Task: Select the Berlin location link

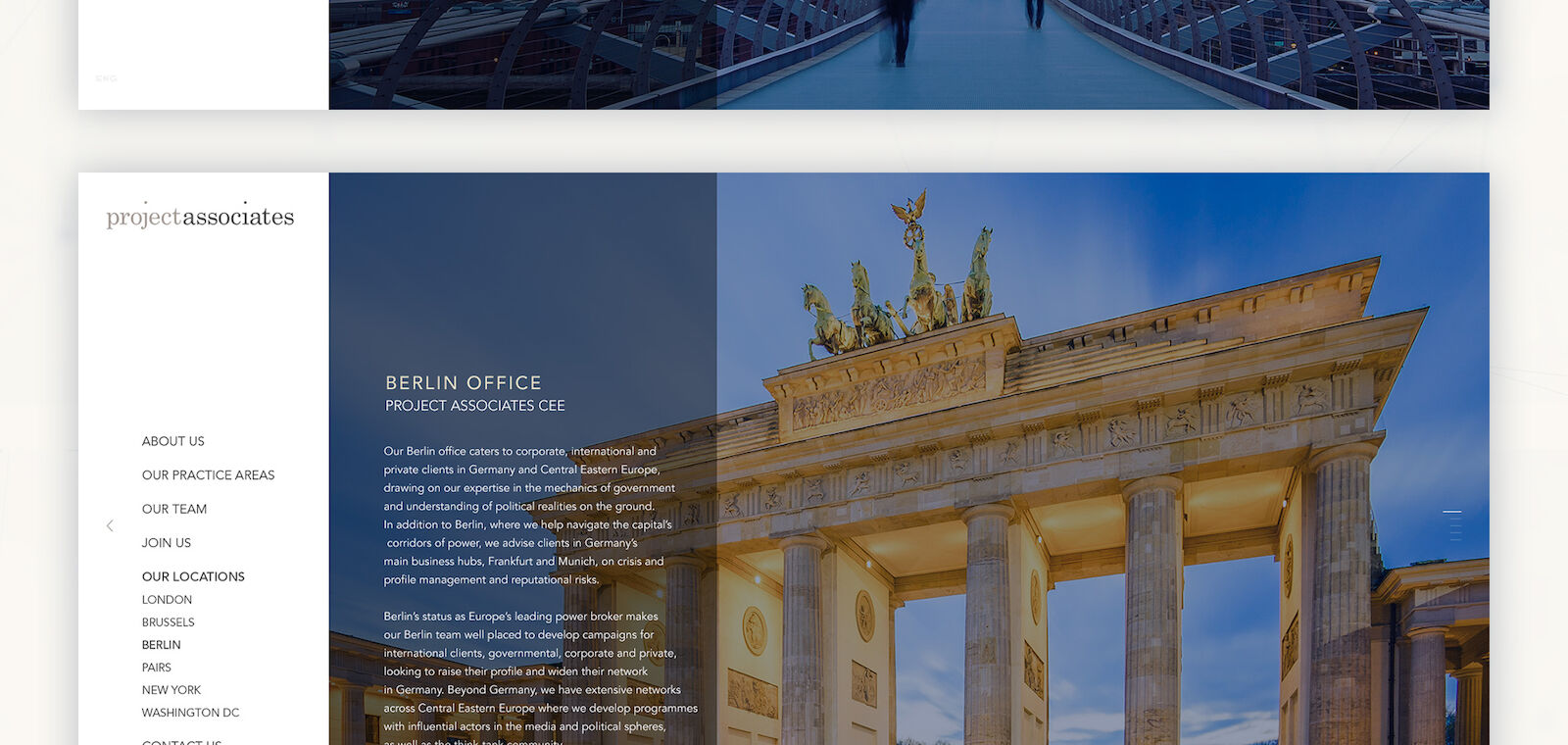Action: pos(161,645)
